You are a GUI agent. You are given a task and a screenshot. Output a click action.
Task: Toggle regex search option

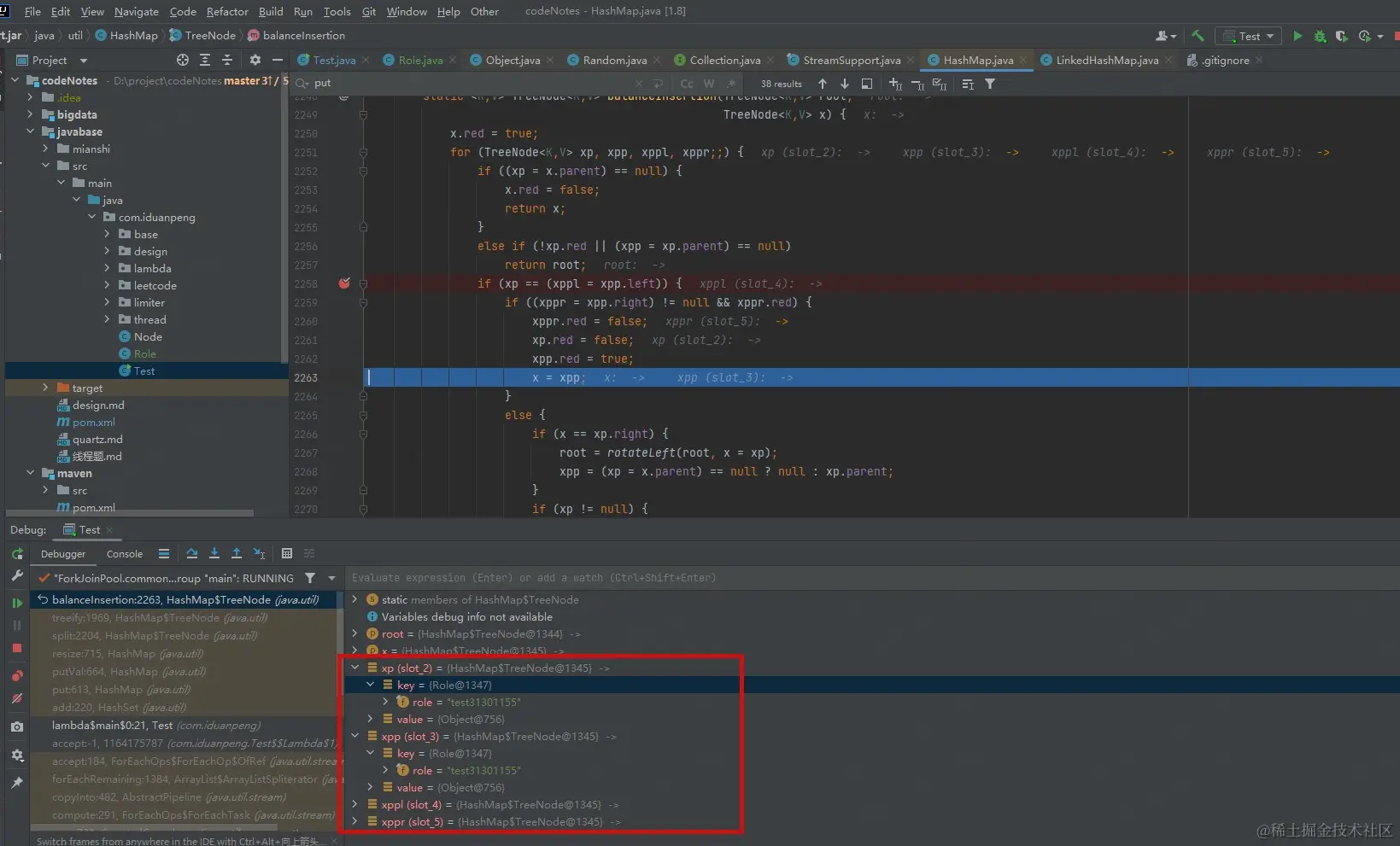731,84
